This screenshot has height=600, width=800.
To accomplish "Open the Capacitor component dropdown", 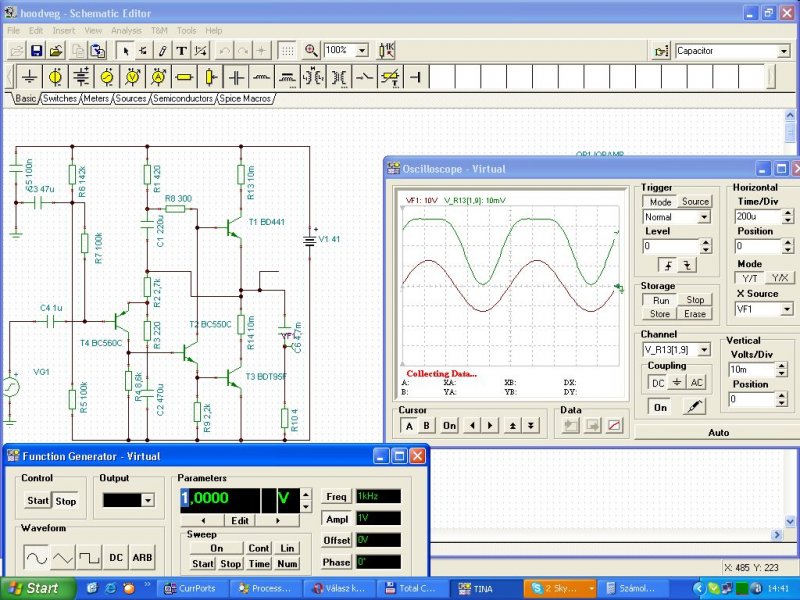I will click(783, 51).
